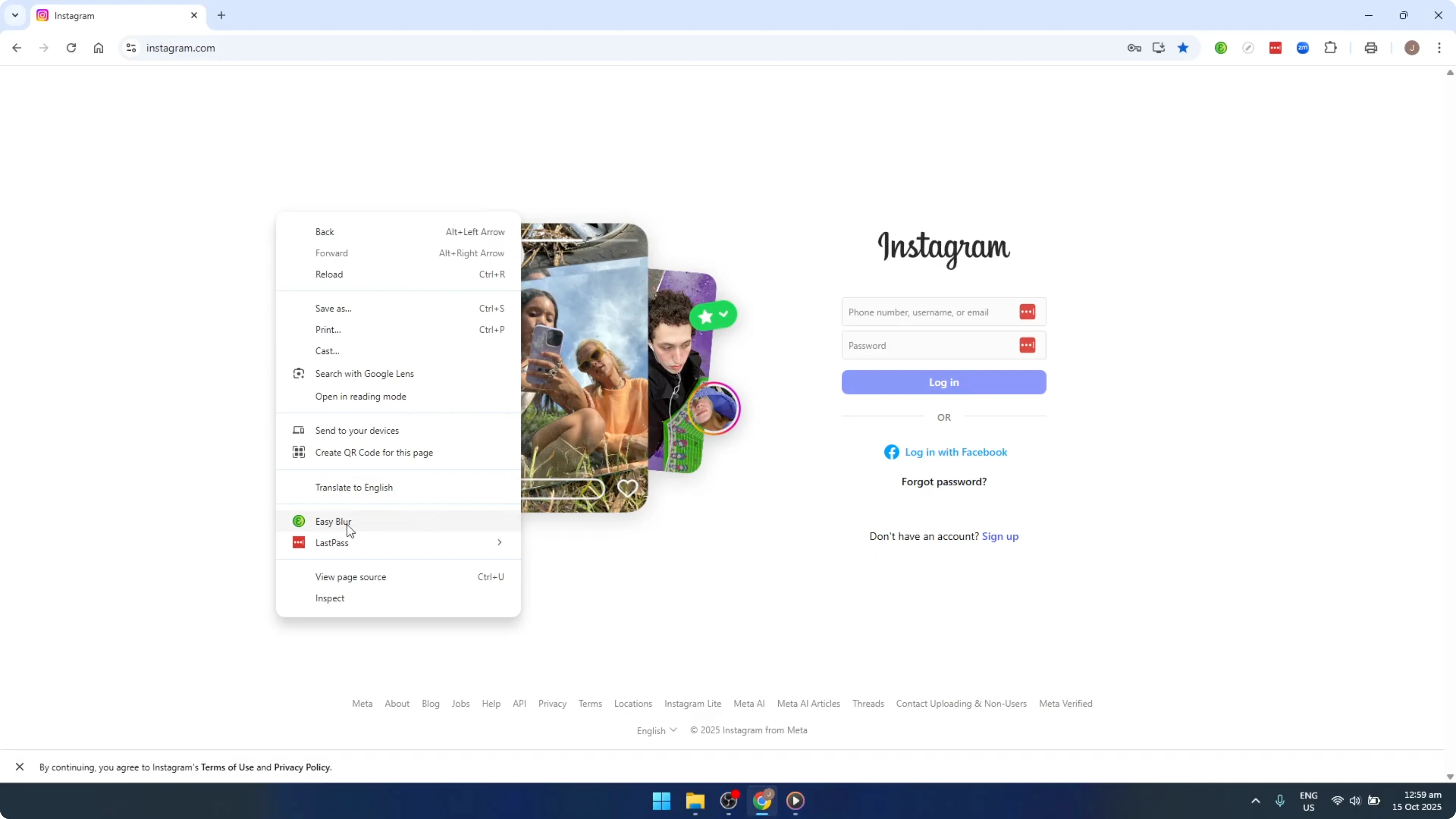Open the LastPass extension from the toolbar
This screenshot has height=819, width=1456.
(1276, 47)
